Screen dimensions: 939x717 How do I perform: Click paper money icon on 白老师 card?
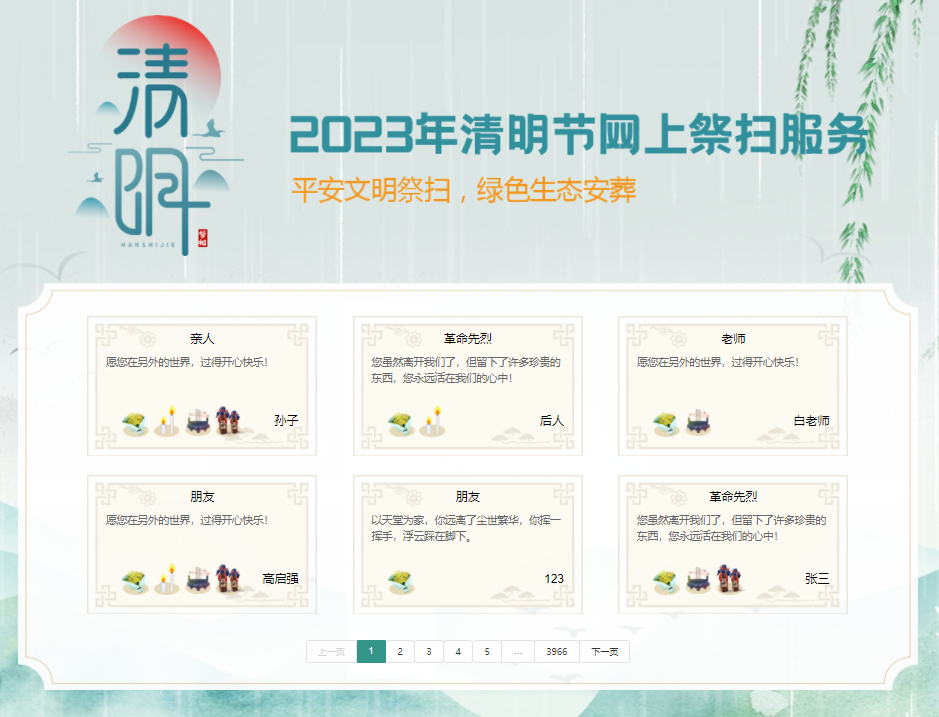[x=666, y=423]
